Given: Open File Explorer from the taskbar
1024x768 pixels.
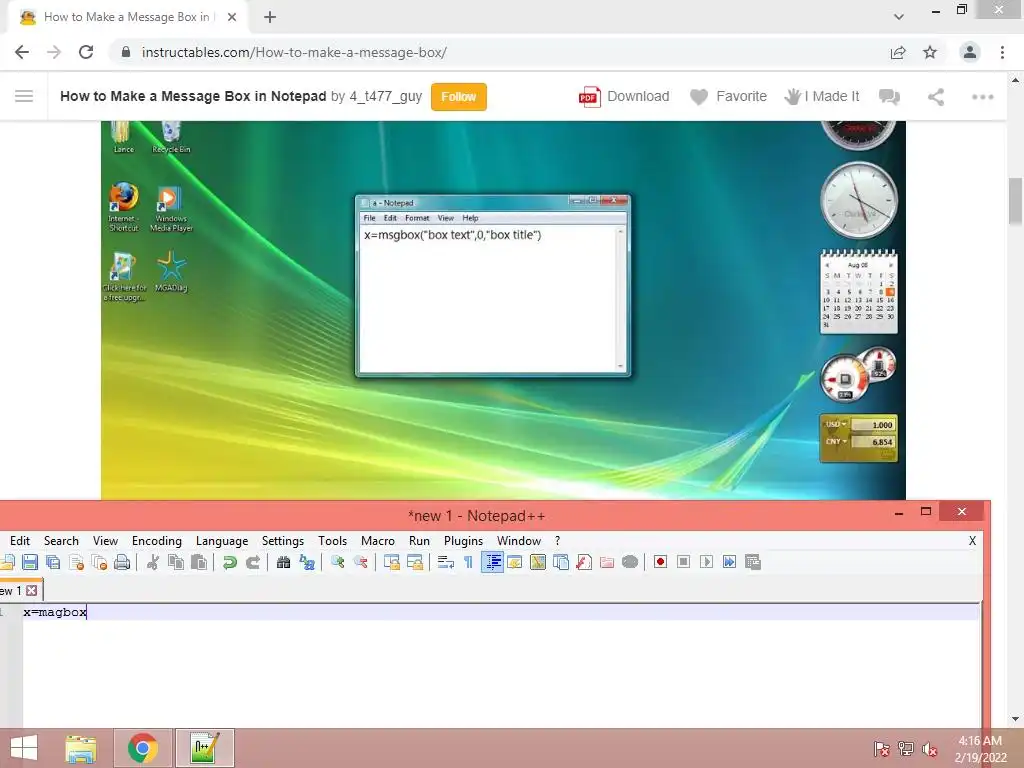Looking at the screenshot, I should [81, 748].
